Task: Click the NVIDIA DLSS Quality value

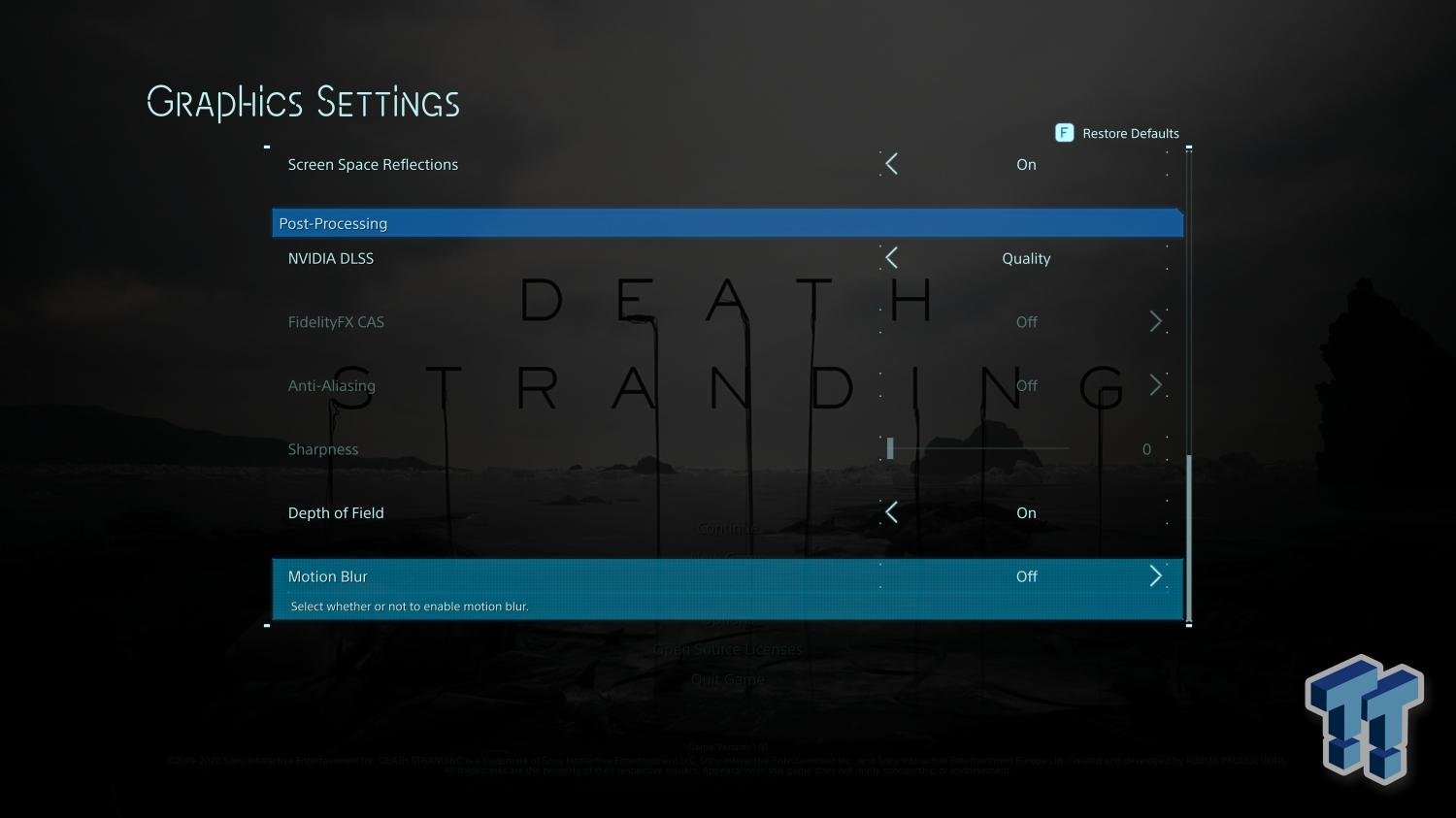Action: (1026, 259)
